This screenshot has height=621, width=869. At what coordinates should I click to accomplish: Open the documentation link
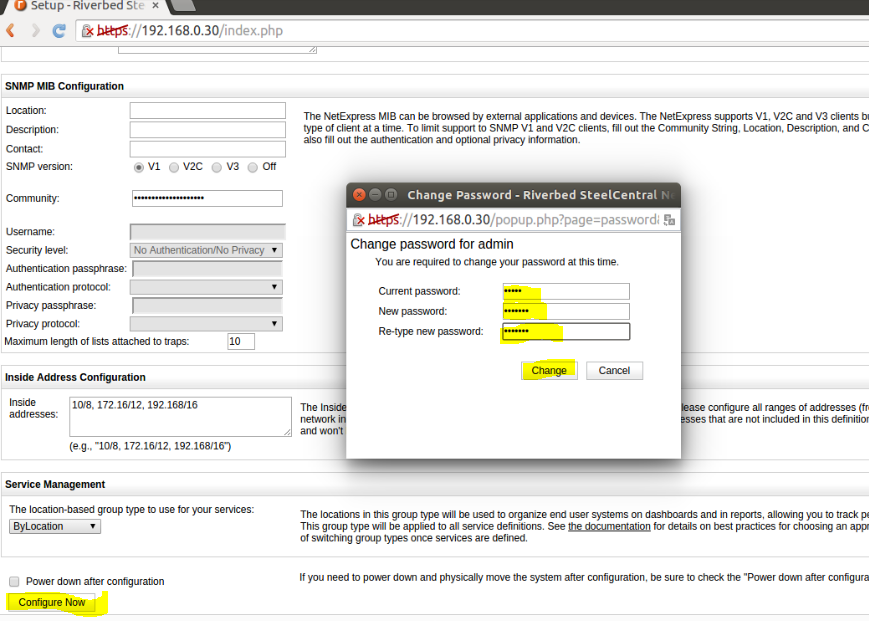(609, 526)
